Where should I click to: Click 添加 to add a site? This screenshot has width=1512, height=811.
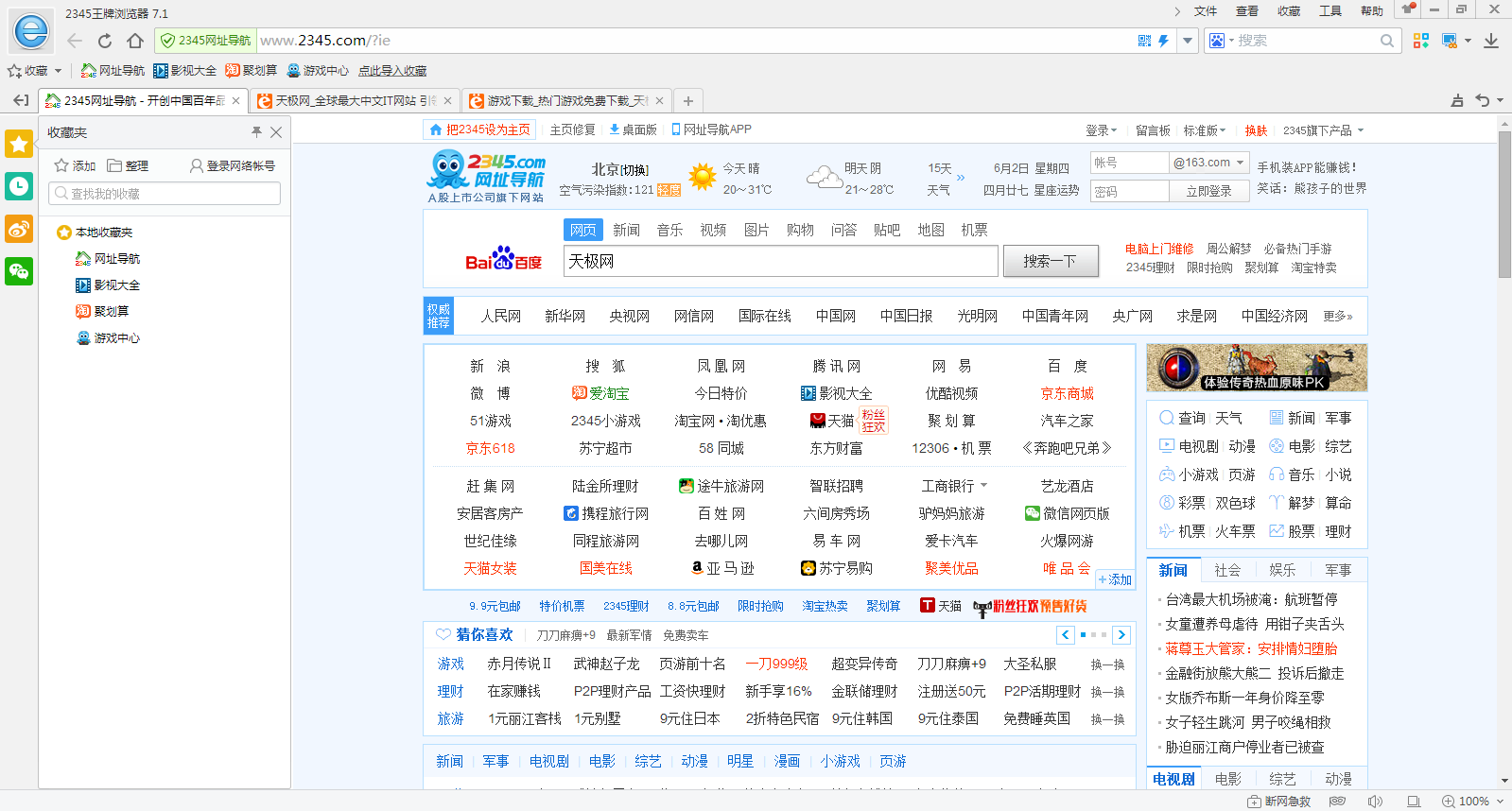[x=1115, y=579]
